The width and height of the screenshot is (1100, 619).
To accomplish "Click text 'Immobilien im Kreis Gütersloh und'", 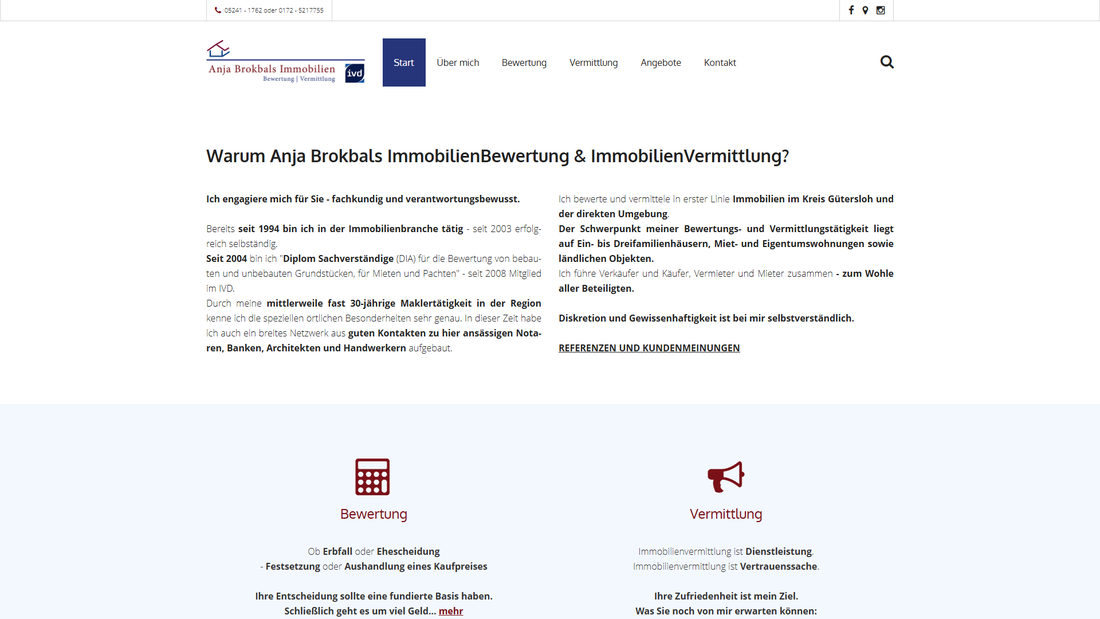I will 813,199.
